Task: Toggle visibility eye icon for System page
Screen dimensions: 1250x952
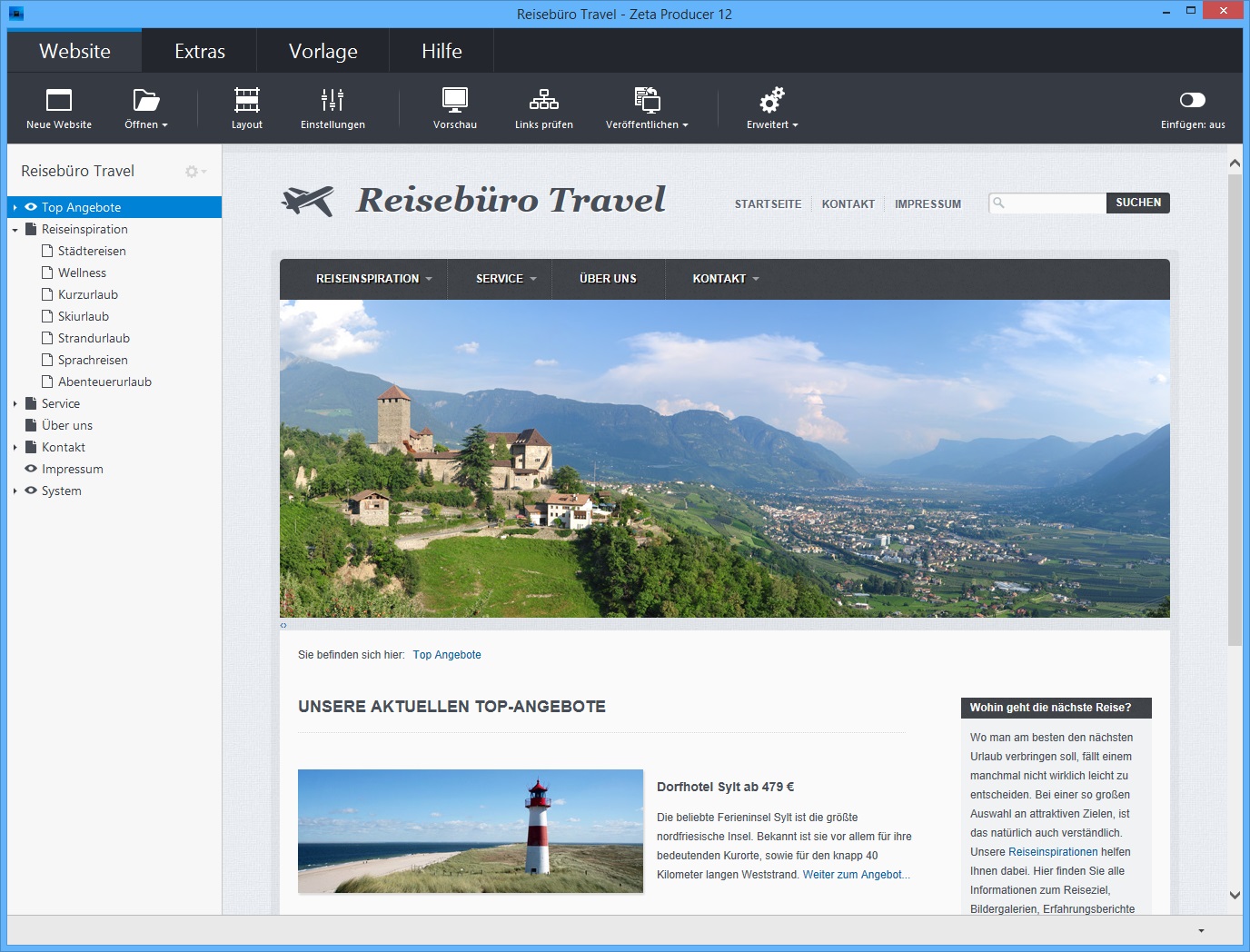Action: point(31,491)
